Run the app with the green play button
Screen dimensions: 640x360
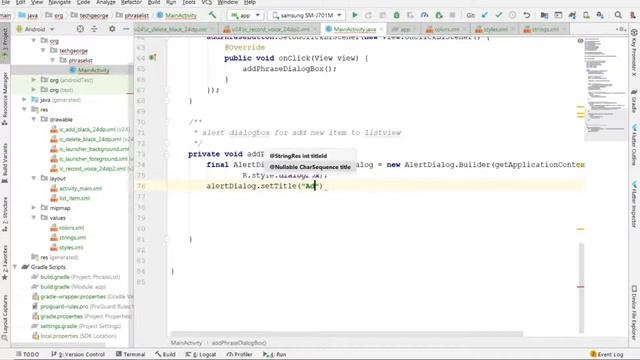(354, 15)
